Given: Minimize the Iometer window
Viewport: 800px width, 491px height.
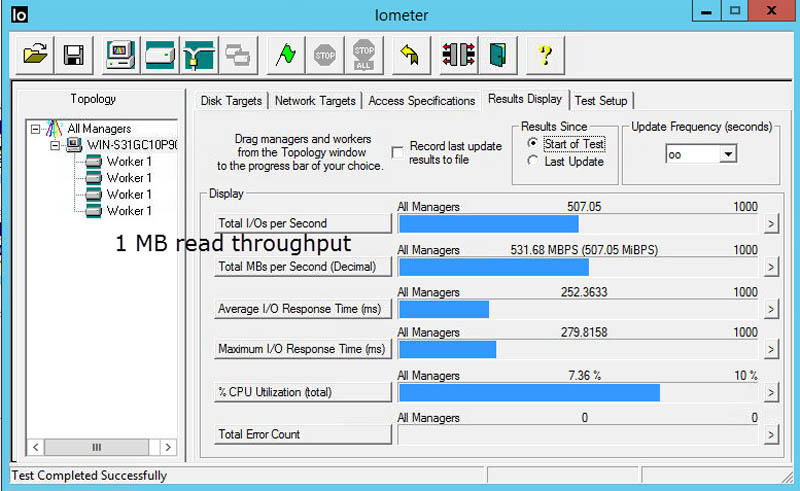Looking at the screenshot, I should 707,10.
